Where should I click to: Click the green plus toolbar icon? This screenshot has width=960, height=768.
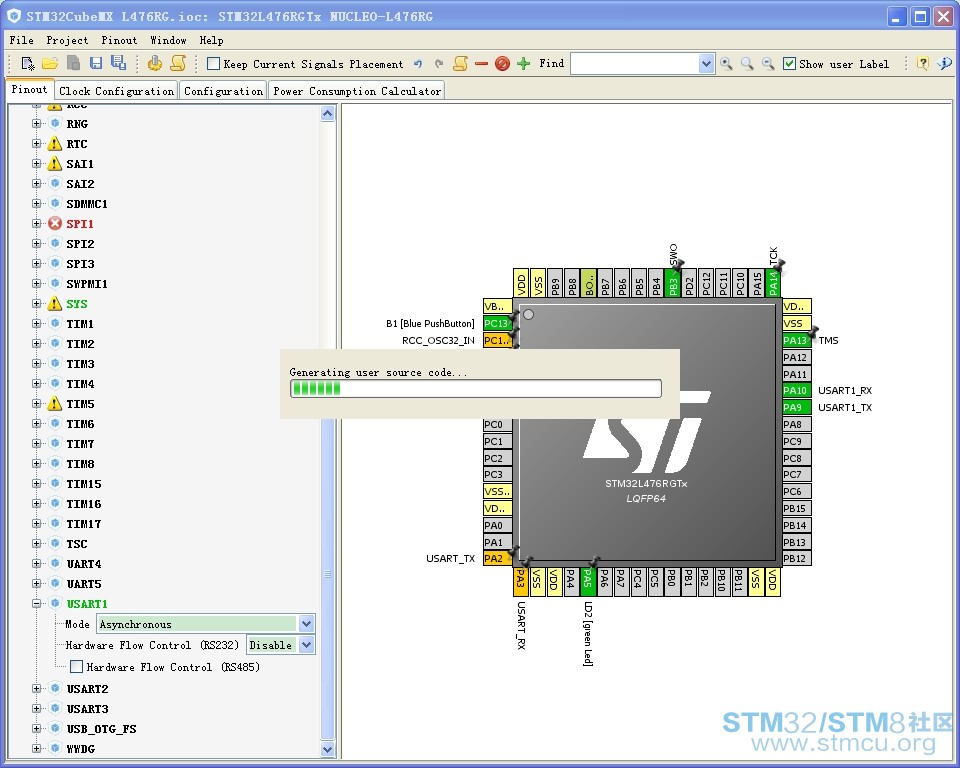click(x=523, y=64)
